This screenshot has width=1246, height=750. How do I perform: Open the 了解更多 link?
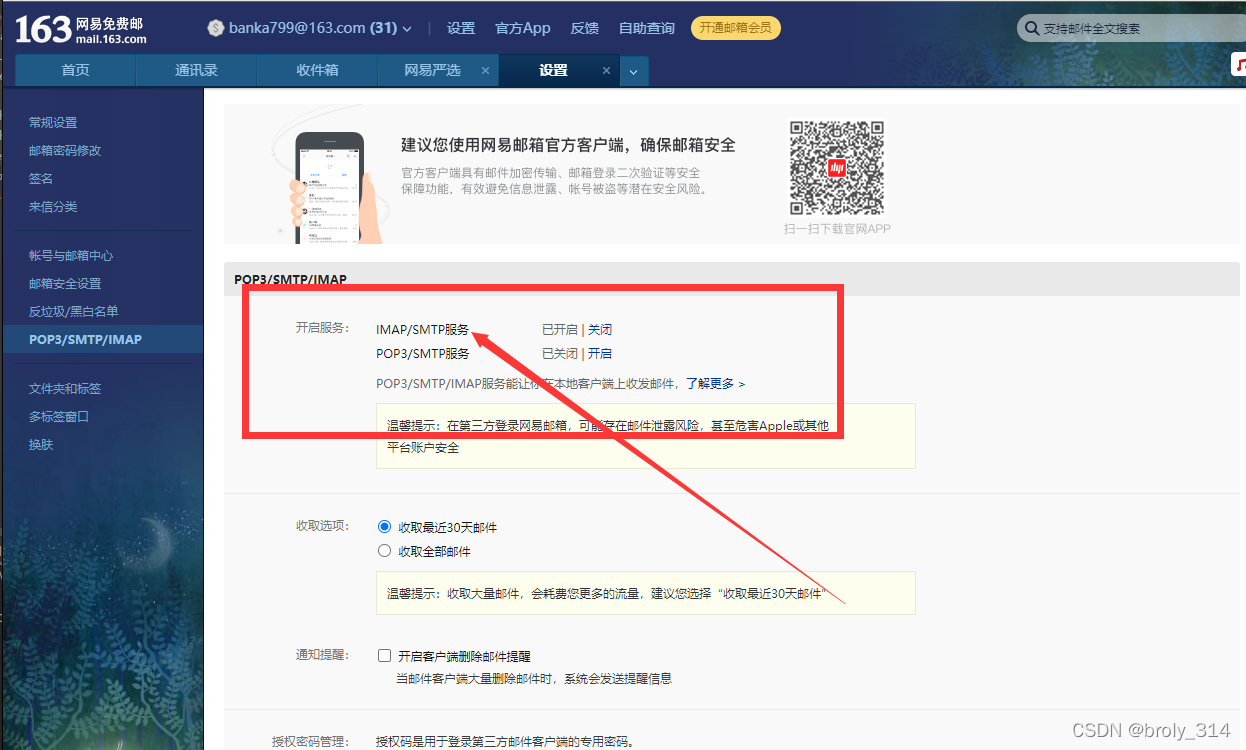click(715, 383)
